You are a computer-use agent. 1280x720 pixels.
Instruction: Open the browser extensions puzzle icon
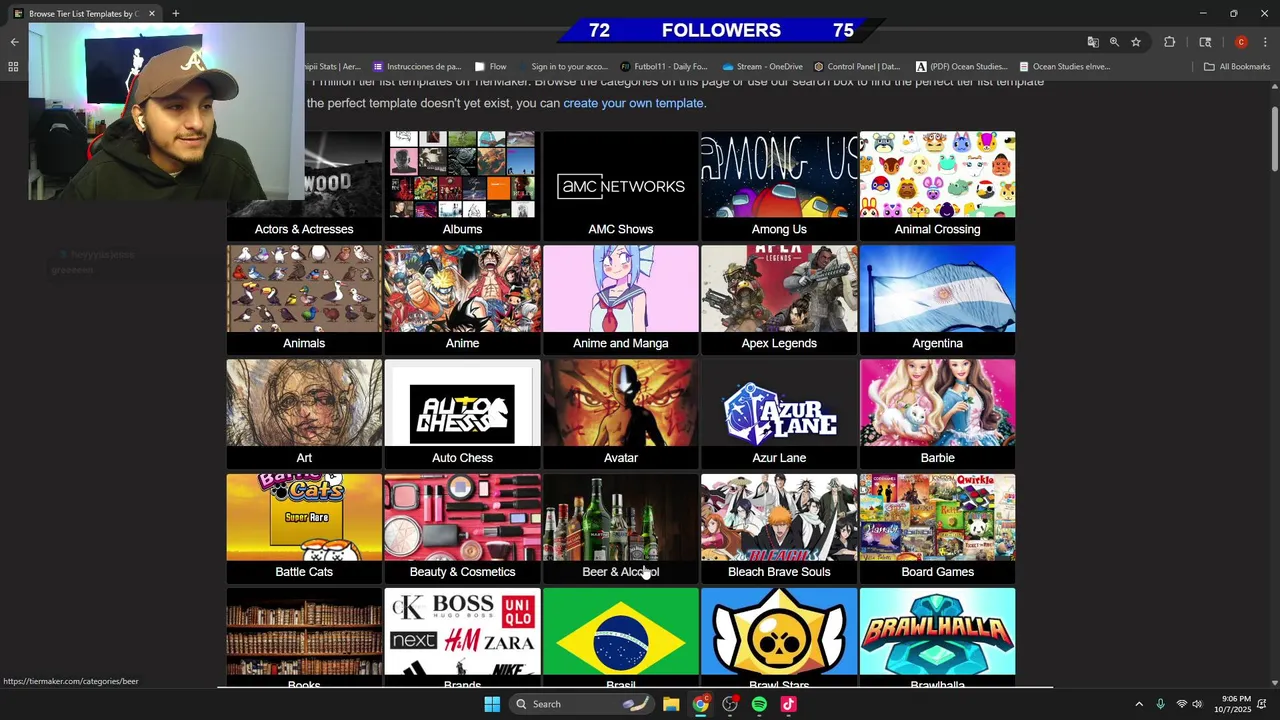pos(1169,42)
